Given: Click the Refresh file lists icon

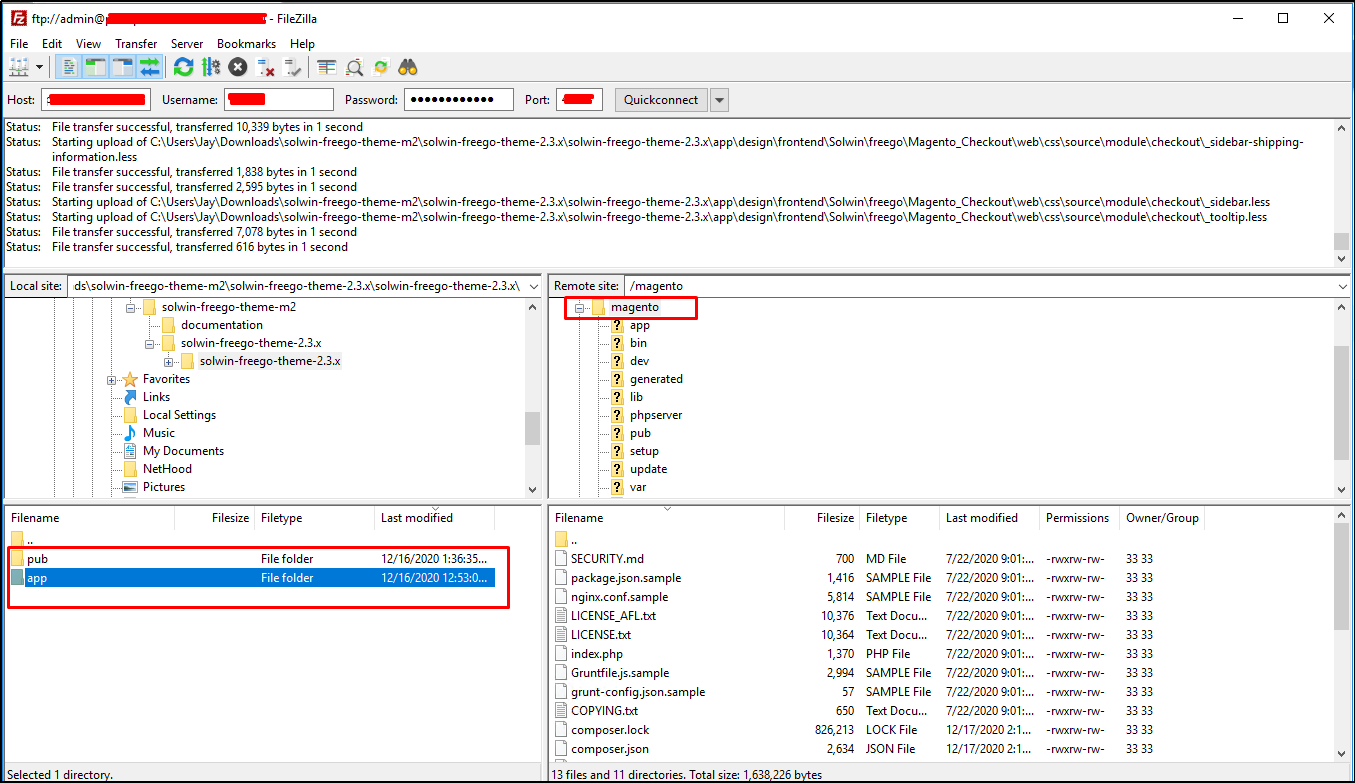Looking at the screenshot, I should (183, 67).
